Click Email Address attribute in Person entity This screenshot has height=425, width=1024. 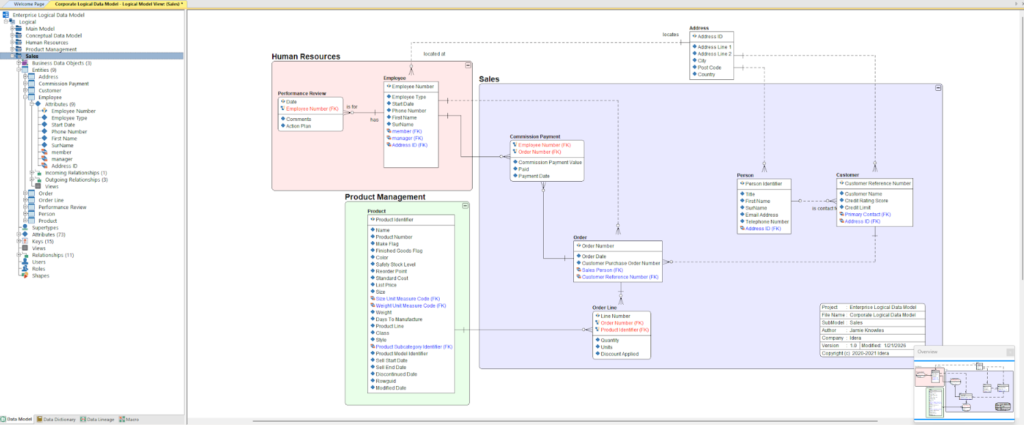click(x=764, y=214)
